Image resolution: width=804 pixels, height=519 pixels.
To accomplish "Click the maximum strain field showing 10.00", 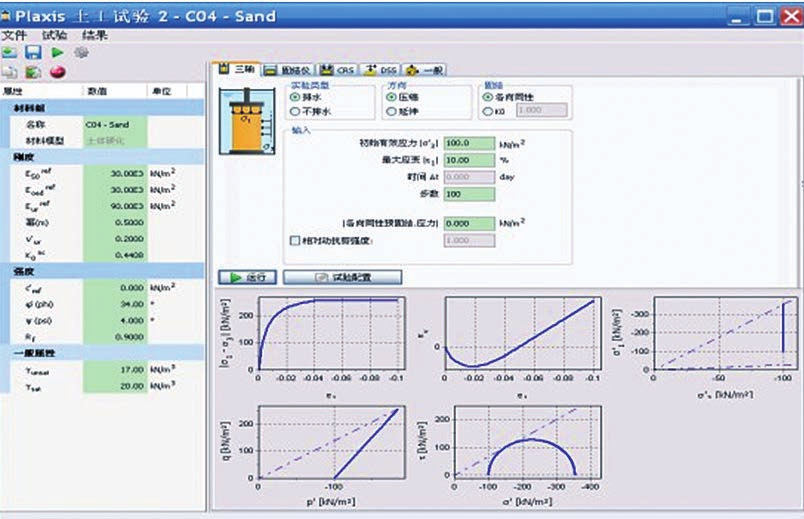I will pos(468,159).
